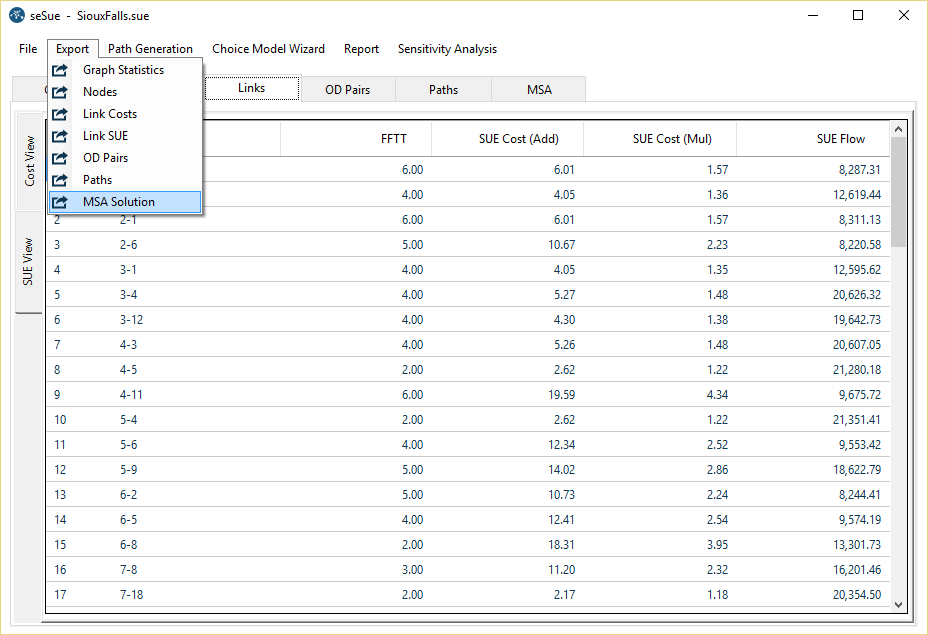Viewport: 928px width, 635px height.
Task: Select the Cost View vertical tab
Action: (29, 161)
